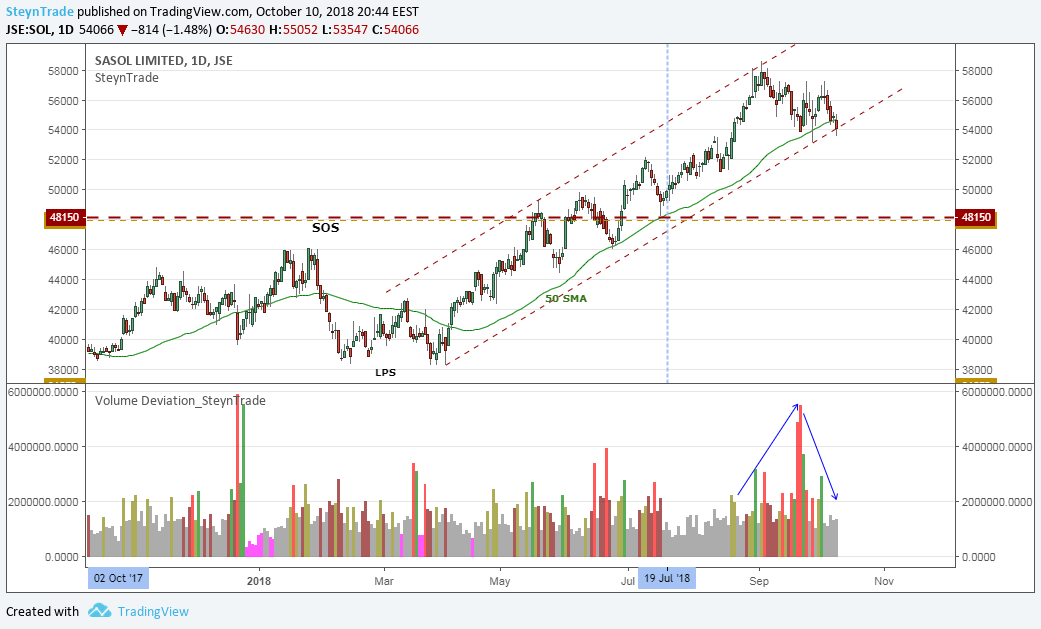1041x629 pixels.
Task: Click the red down-triangle price change indicator
Action: pyautogui.click(x=122, y=30)
